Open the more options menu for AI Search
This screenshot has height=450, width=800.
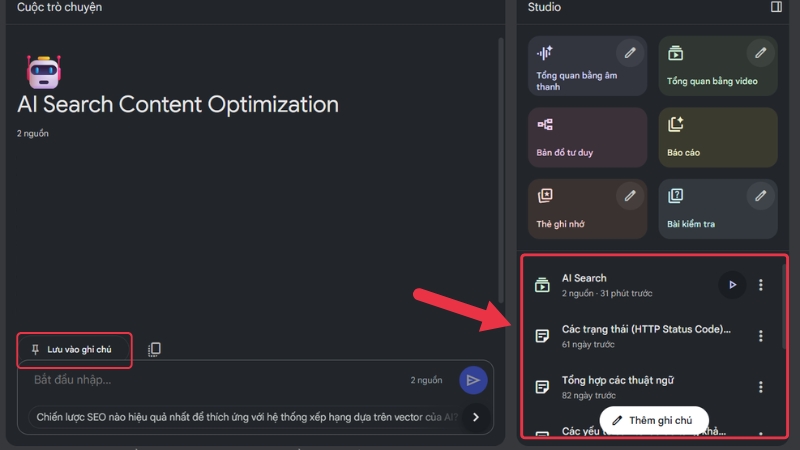pyautogui.click(x=761, y=285)
